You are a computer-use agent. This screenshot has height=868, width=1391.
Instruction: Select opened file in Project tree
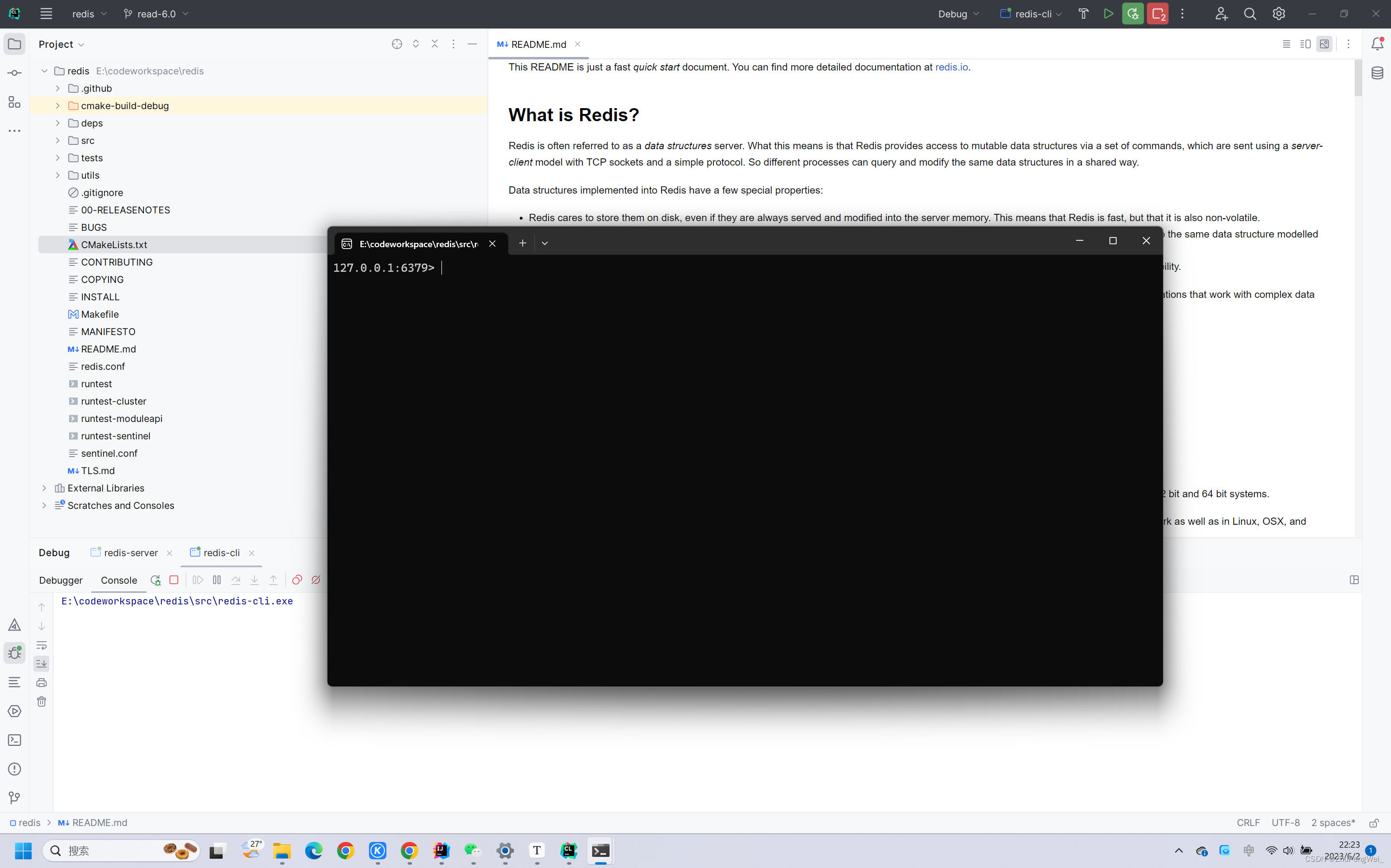(x=397, y=44)
